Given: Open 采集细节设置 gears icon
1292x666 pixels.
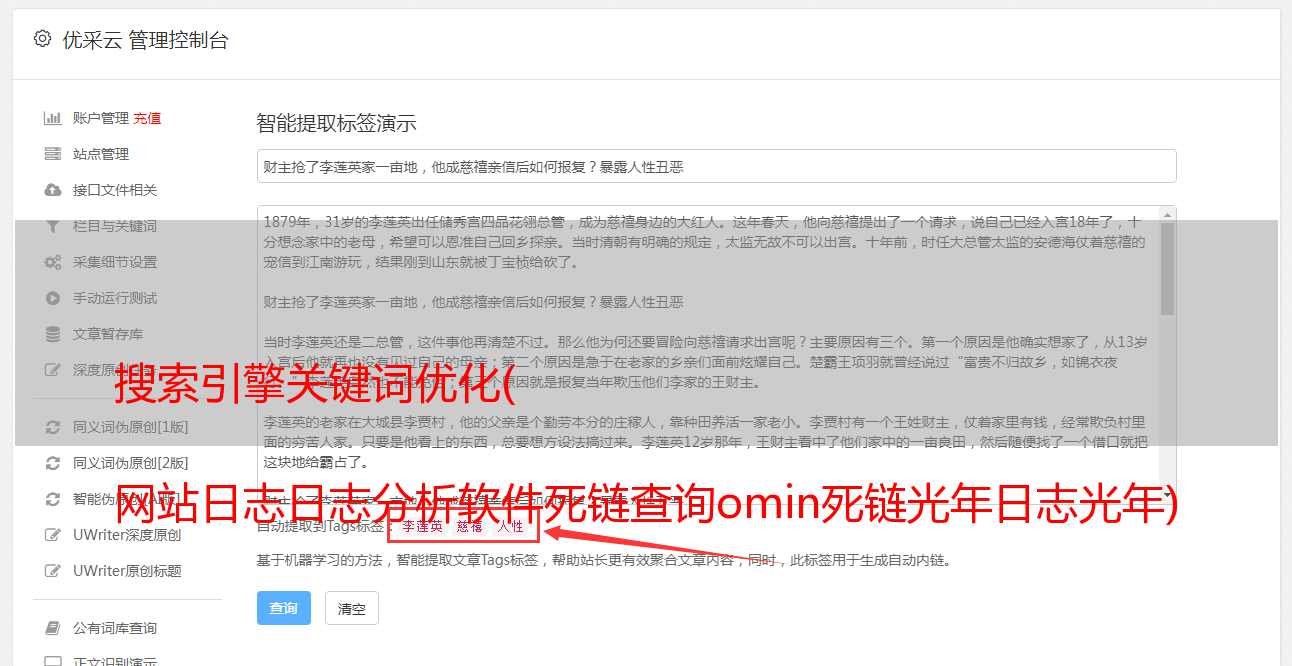Looking at the screenshot, I should 52,262.
